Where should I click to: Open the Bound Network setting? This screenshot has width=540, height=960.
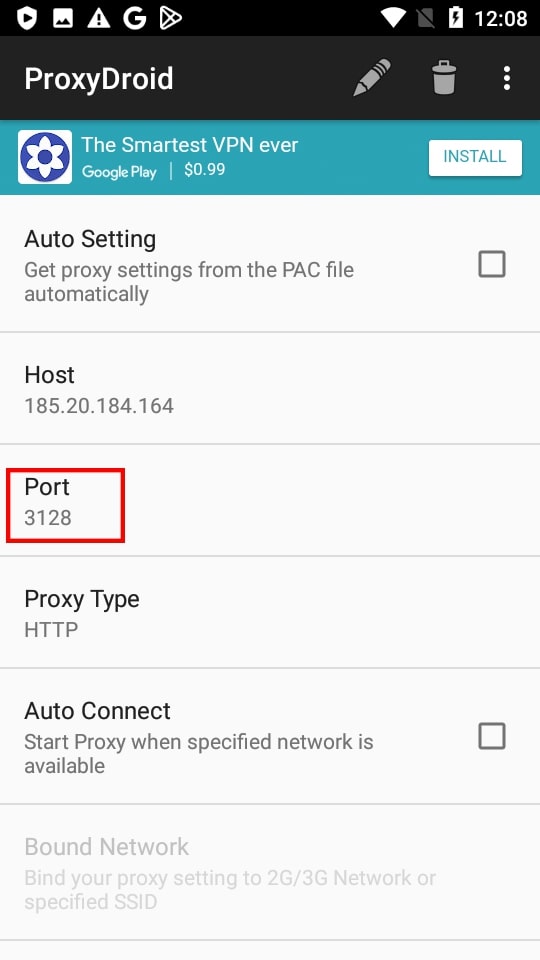(x=270, y=872)
